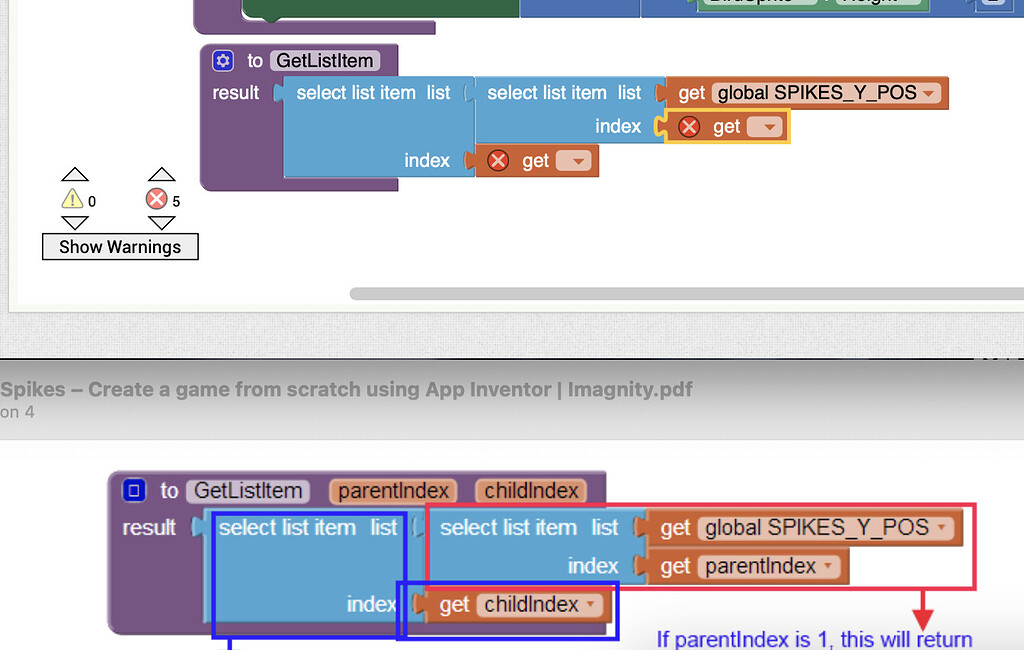Click the red X on the highlighted get block
Viewport: 1024px width, 650px height.
tap(688, 126)
